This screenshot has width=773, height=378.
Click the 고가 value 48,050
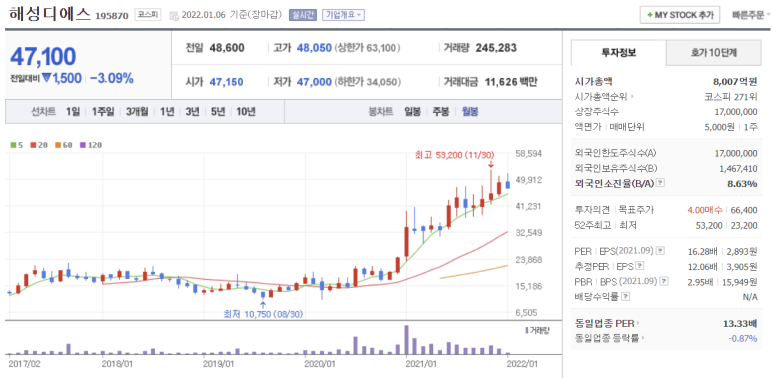(x=314, y=48)
